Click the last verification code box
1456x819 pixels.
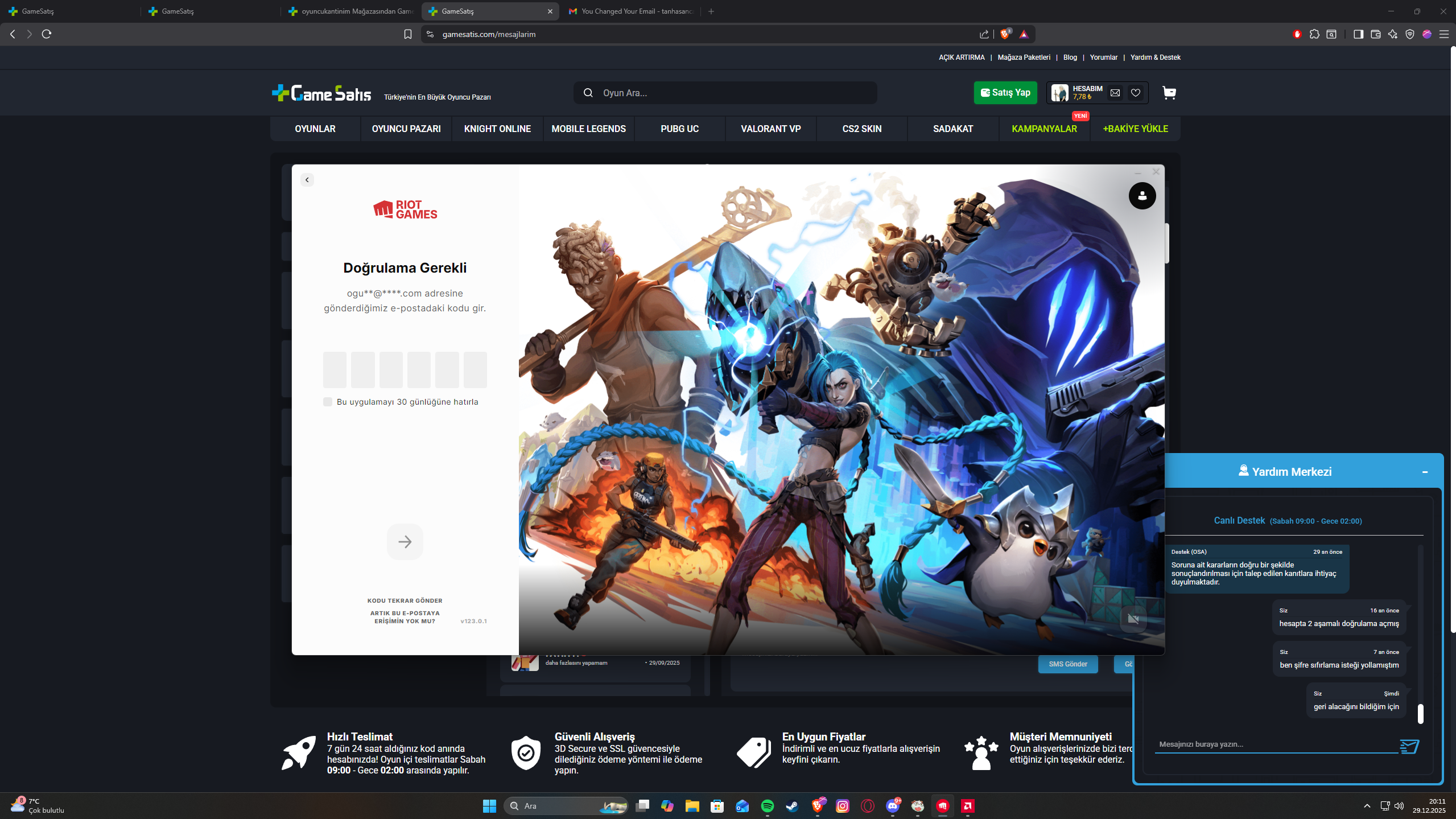pyautogui.click(x=475, y=369)
